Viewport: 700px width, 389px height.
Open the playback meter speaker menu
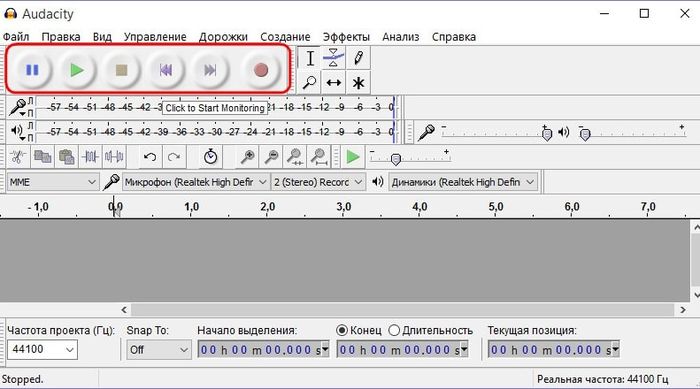(x=17, y=131)
